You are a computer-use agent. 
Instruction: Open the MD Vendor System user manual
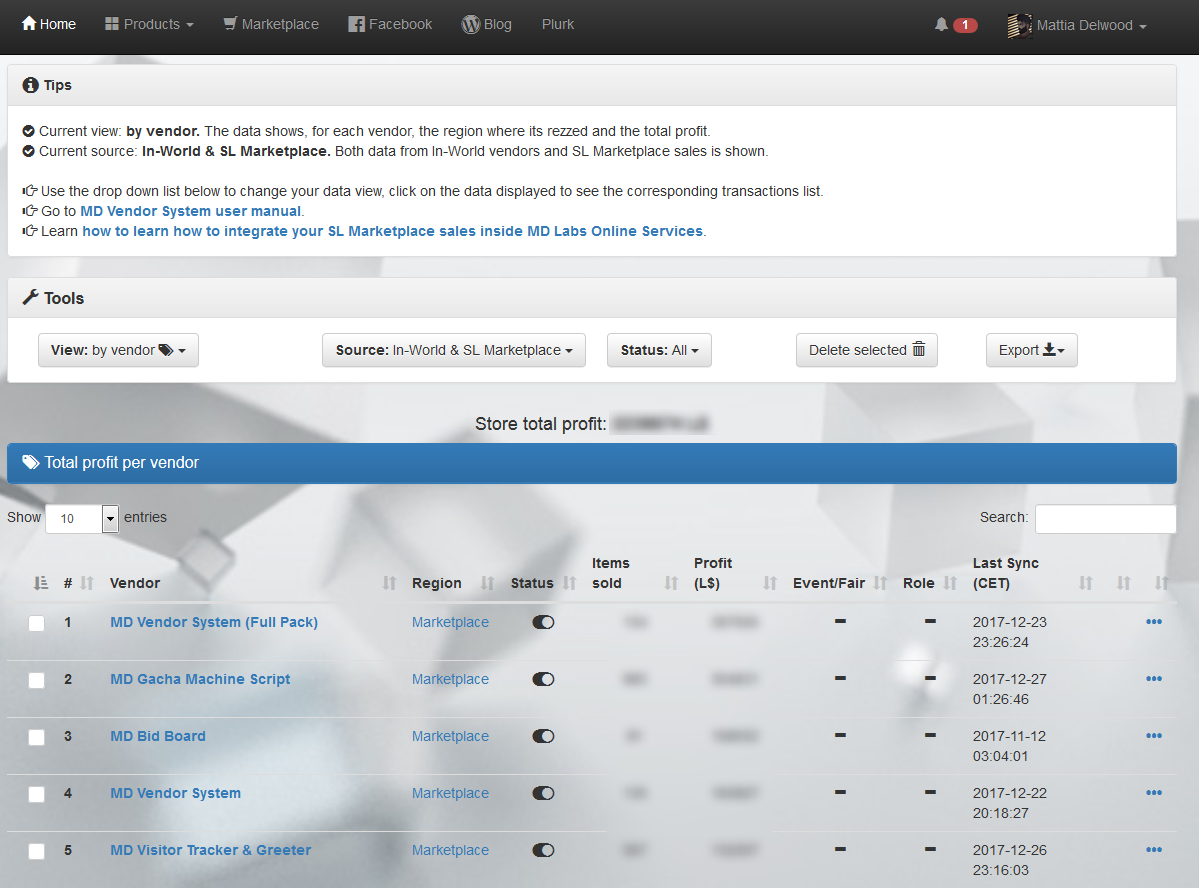point(190,211)
